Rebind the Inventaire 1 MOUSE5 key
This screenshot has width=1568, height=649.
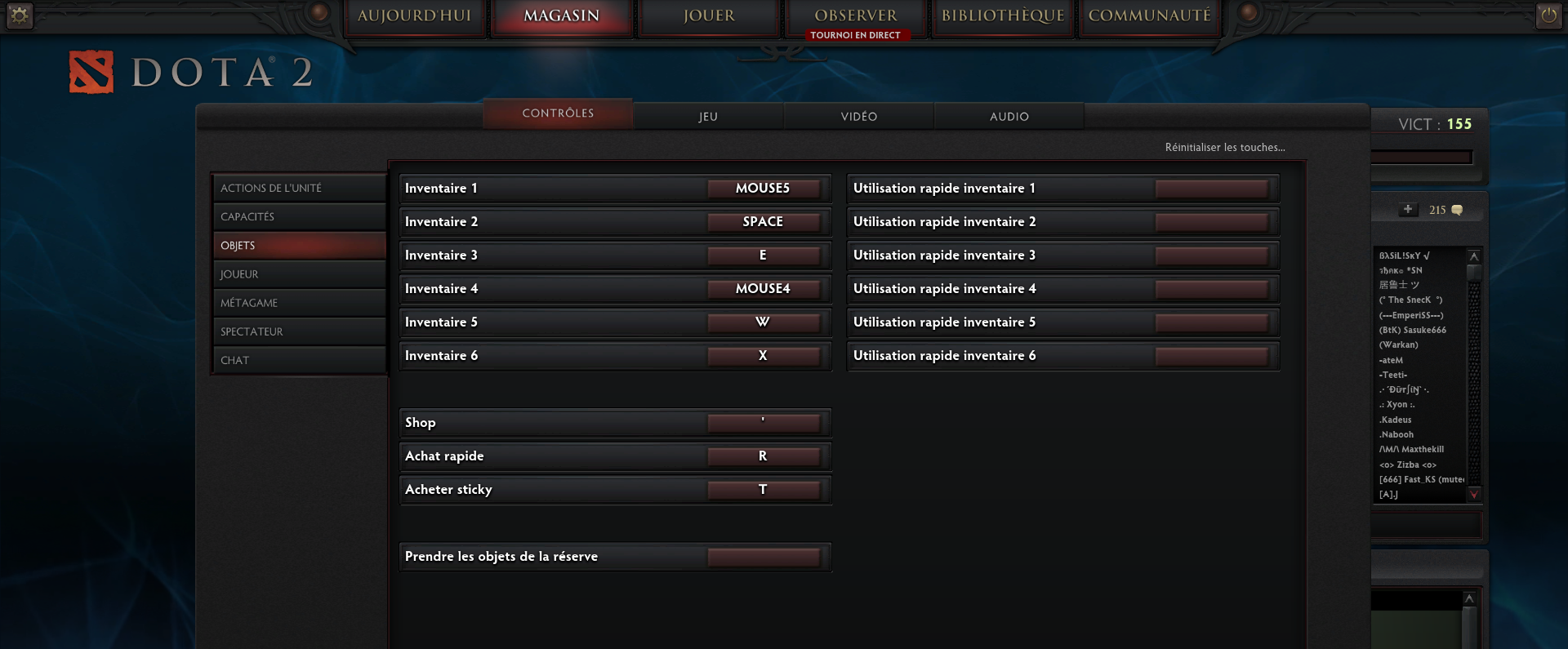[x=763, y=189]
